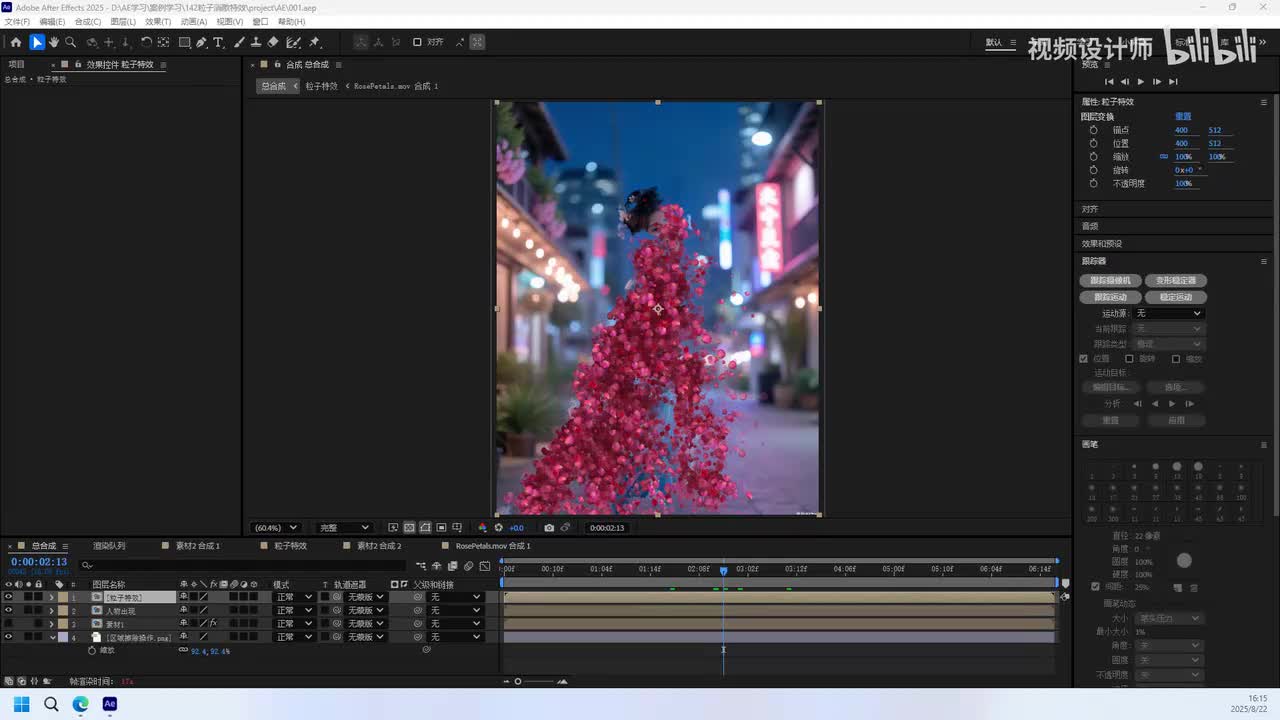
Task: Switch to the 素材2 合成1 timeline tab
Action: tap(198, 546)
